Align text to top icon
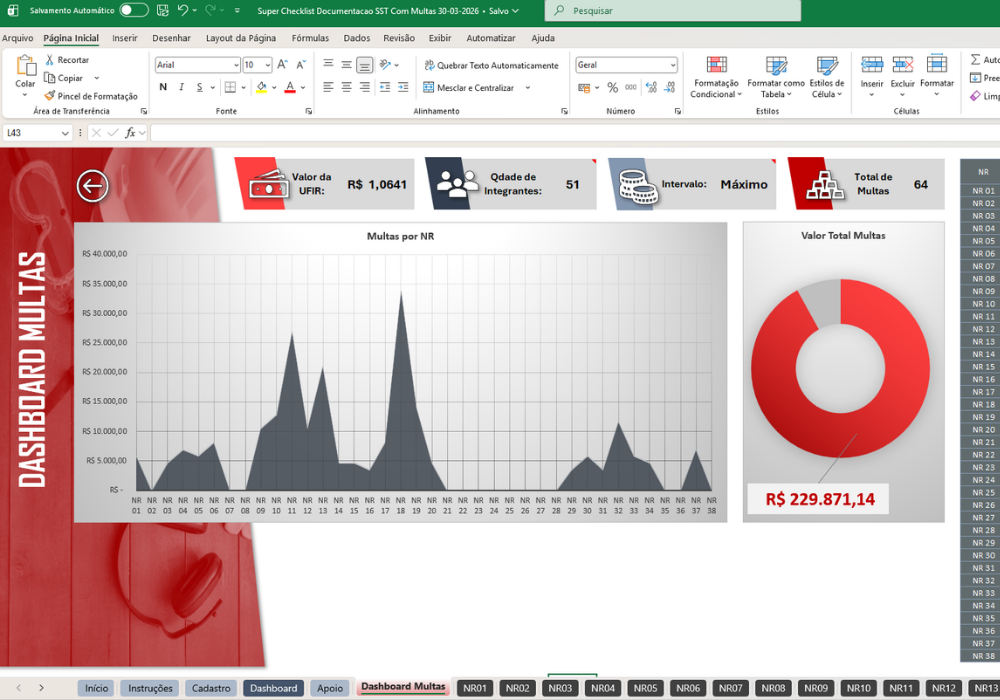The width and height of the screenshot is (1000, 700). pos(328,64)
